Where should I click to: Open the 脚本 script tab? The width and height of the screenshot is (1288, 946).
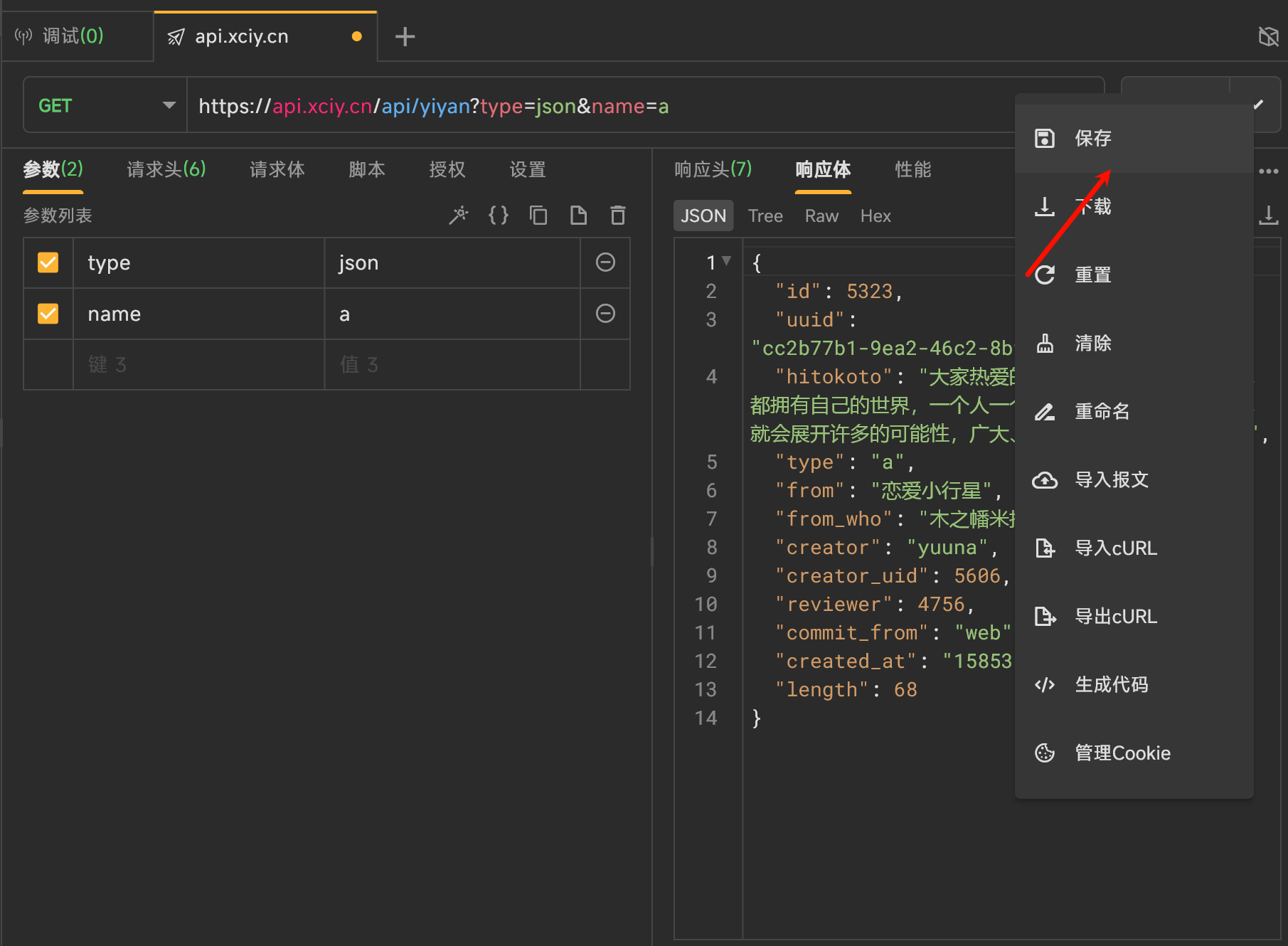[367, 169]
